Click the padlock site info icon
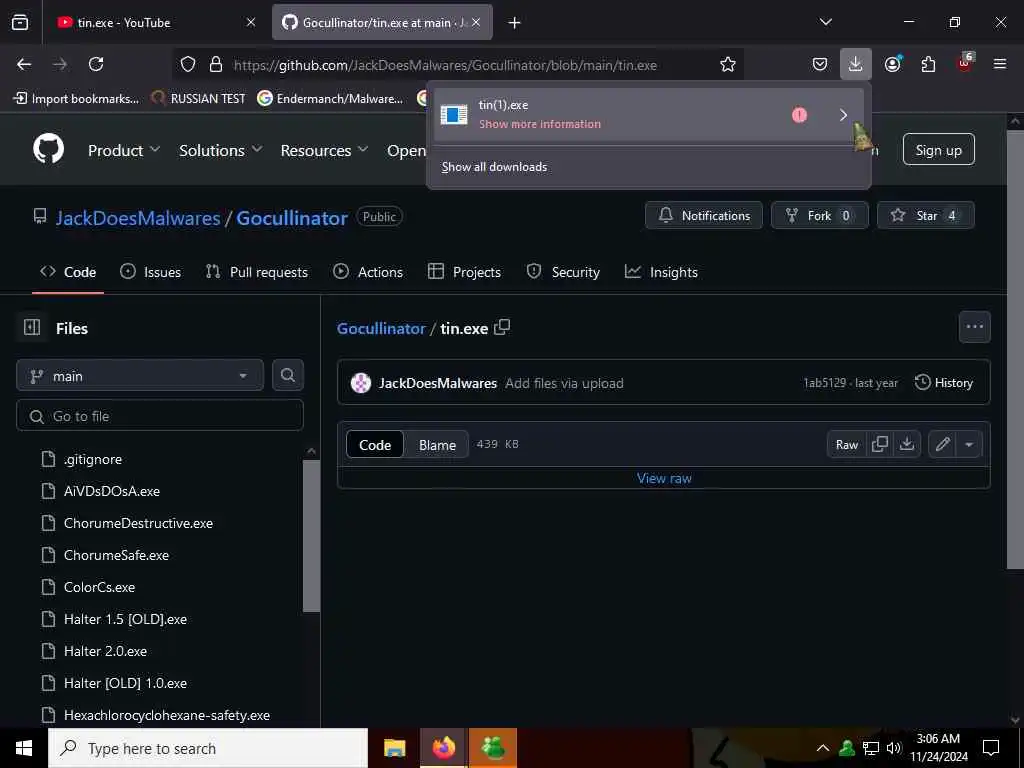This screenshot has width=1024, height=768. (x=216, y=64)
